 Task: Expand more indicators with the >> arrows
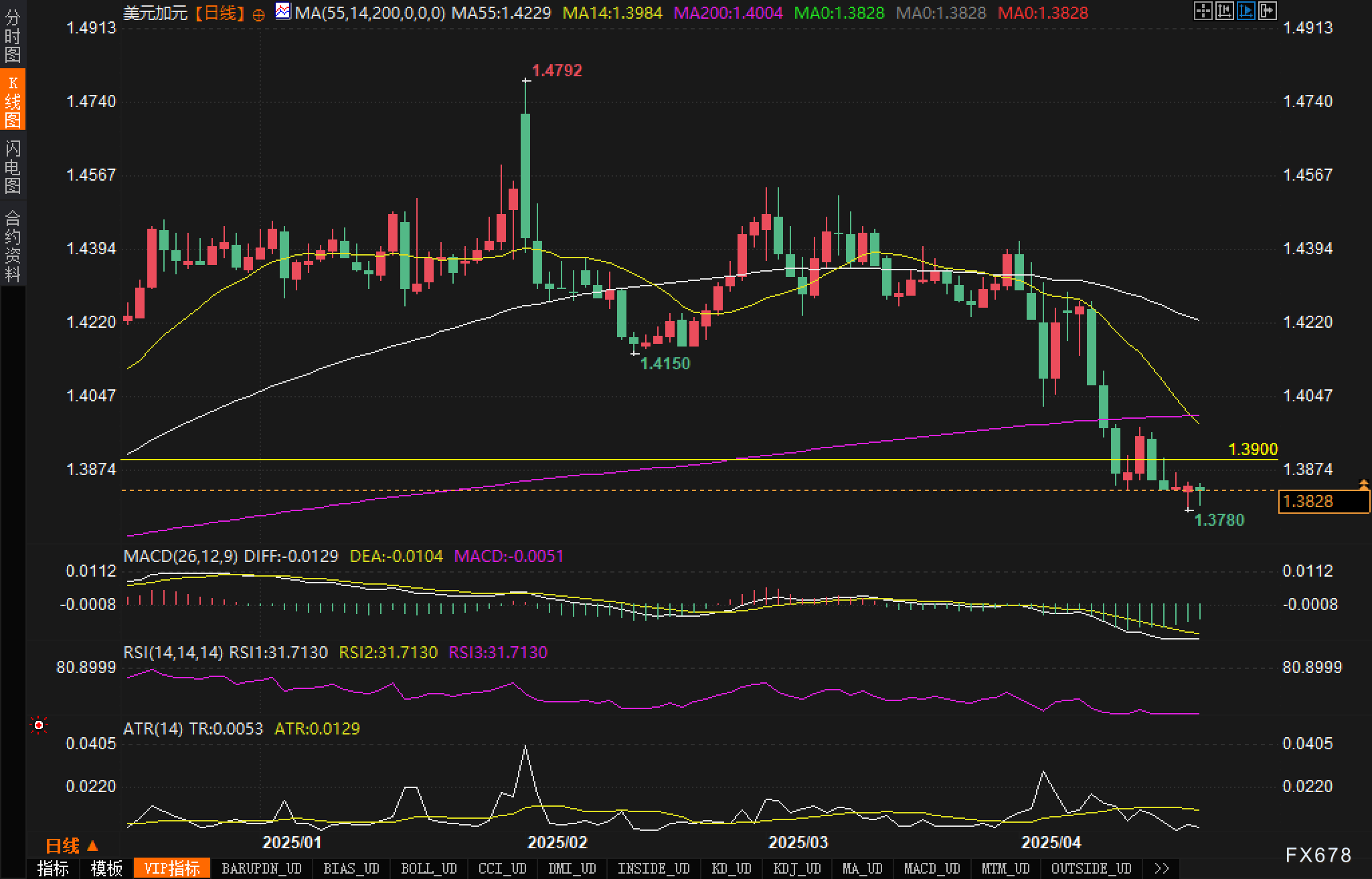(x=1162, y=869)
